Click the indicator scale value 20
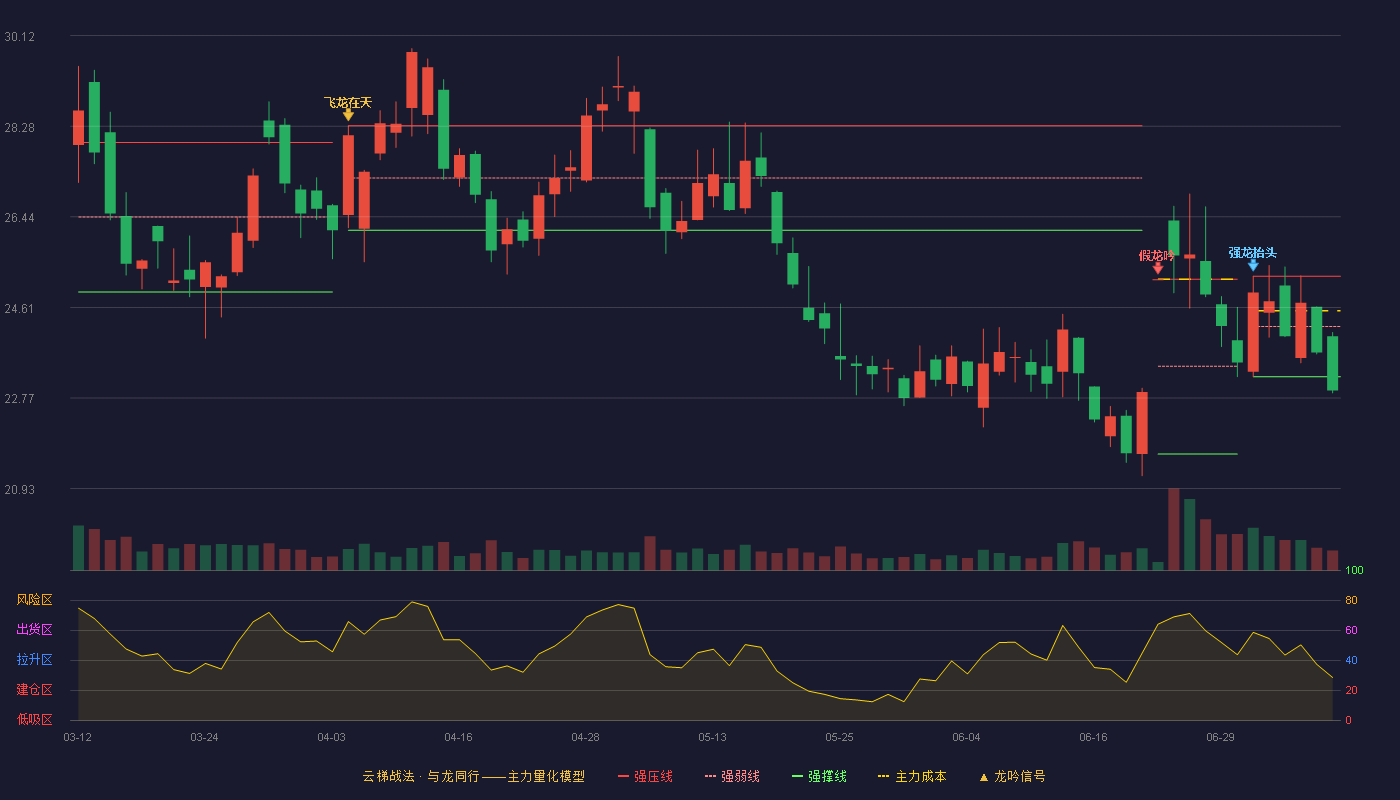 [x=1351, y=690]
